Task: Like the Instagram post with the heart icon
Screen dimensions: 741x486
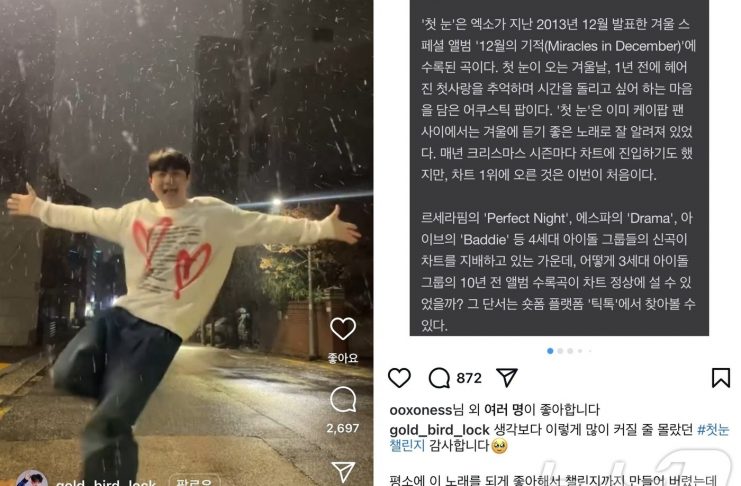Action: click(399, 378)
